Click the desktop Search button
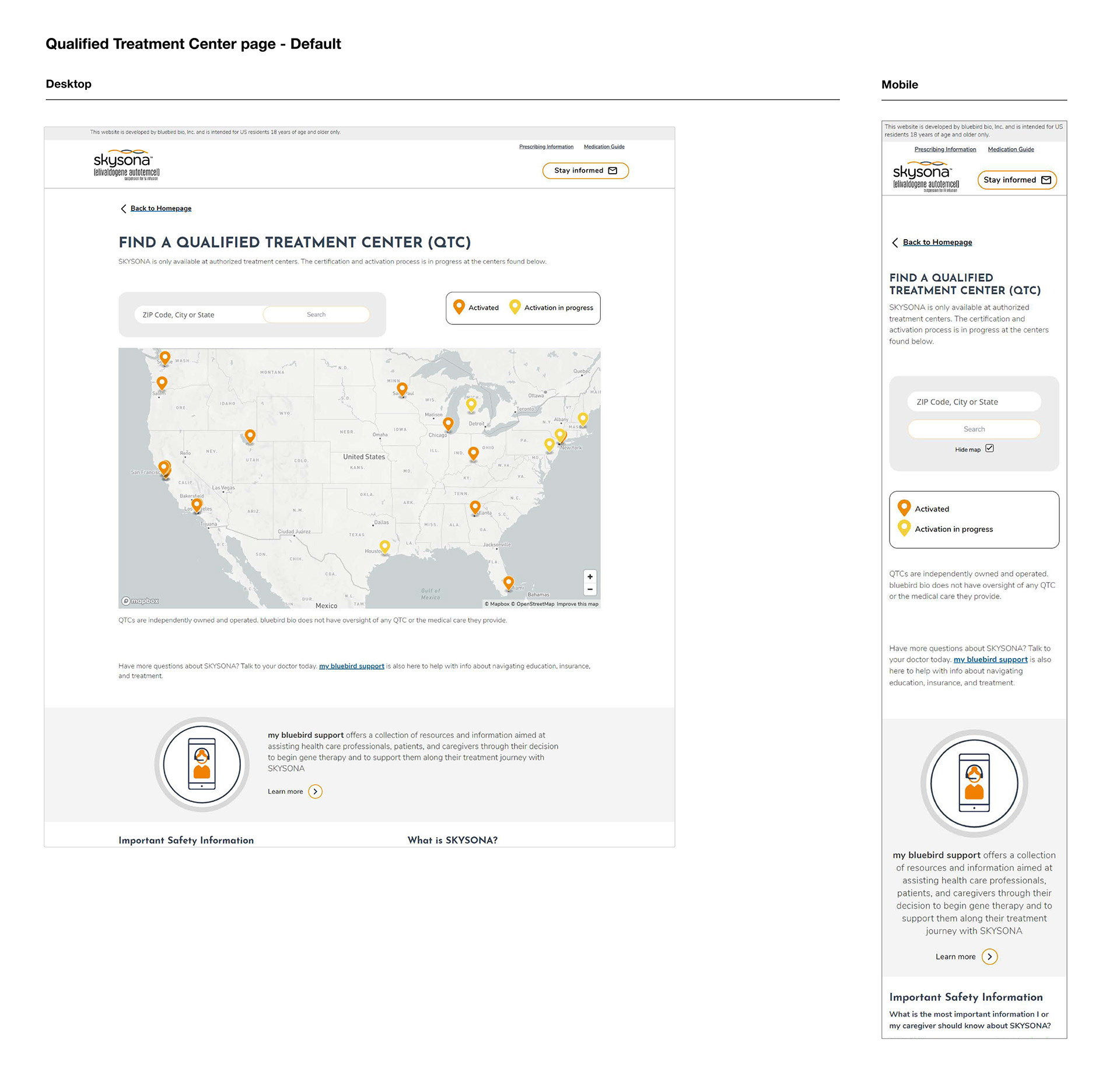This screenshot has height=1068, width=1120. (x=316, y=315)
